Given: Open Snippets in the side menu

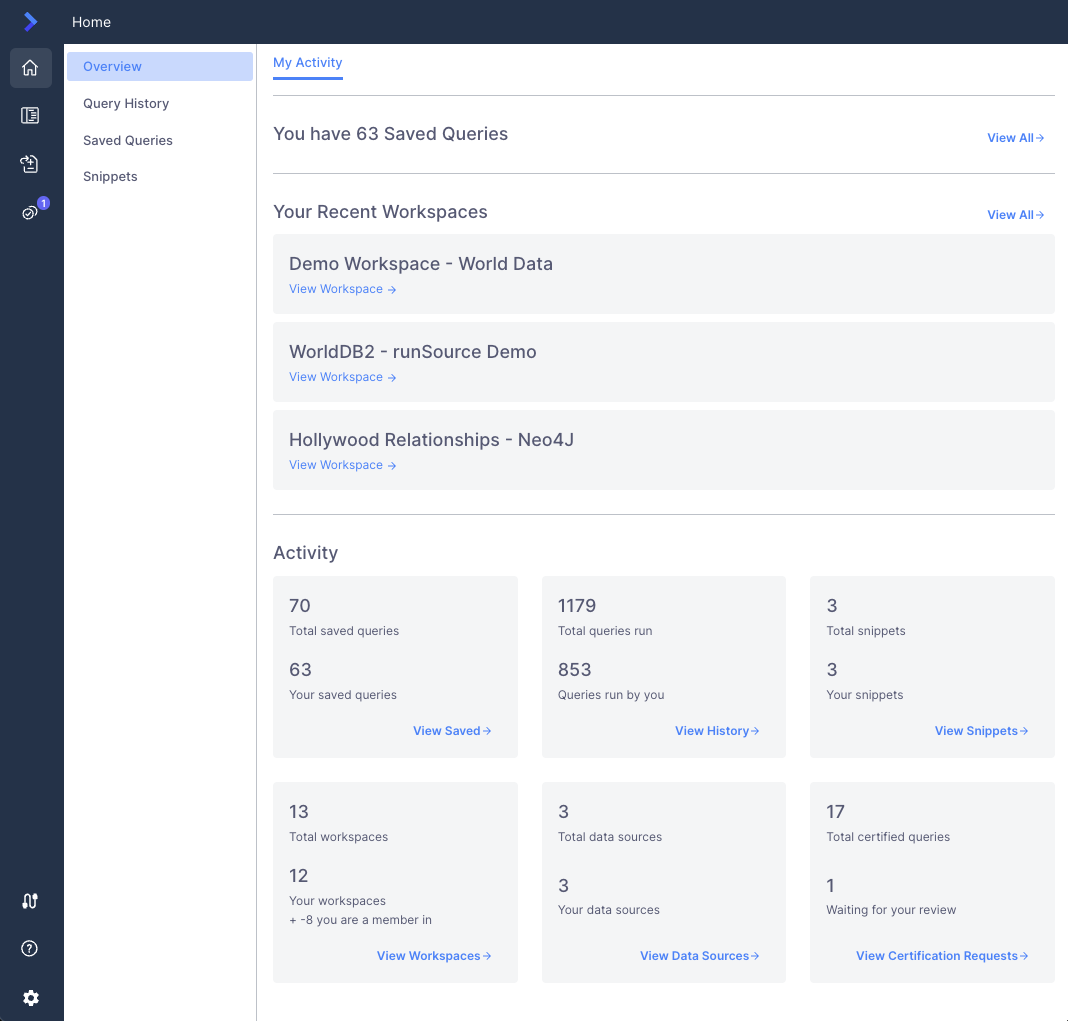Looking at the screenshot, I should tap(110, 177).
